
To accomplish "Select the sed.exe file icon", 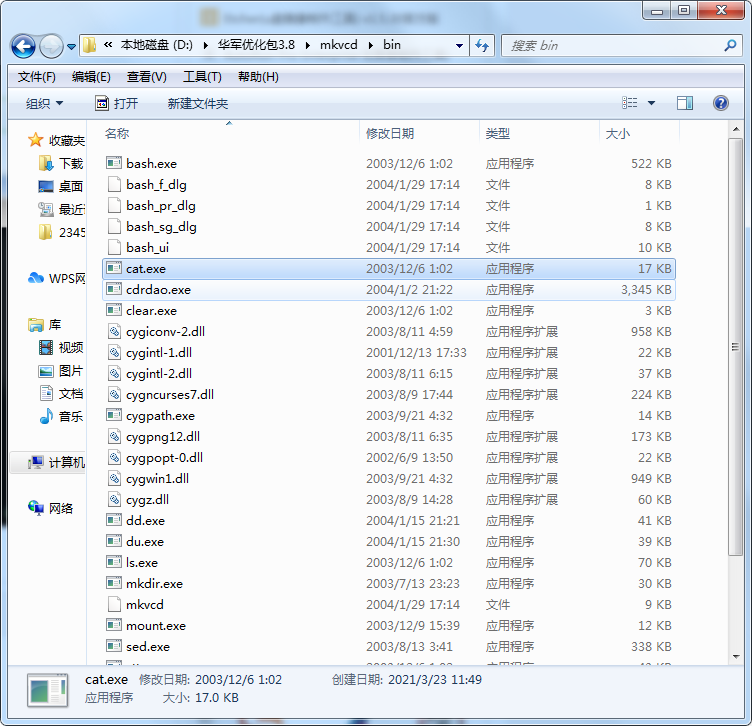I will 114,646.
